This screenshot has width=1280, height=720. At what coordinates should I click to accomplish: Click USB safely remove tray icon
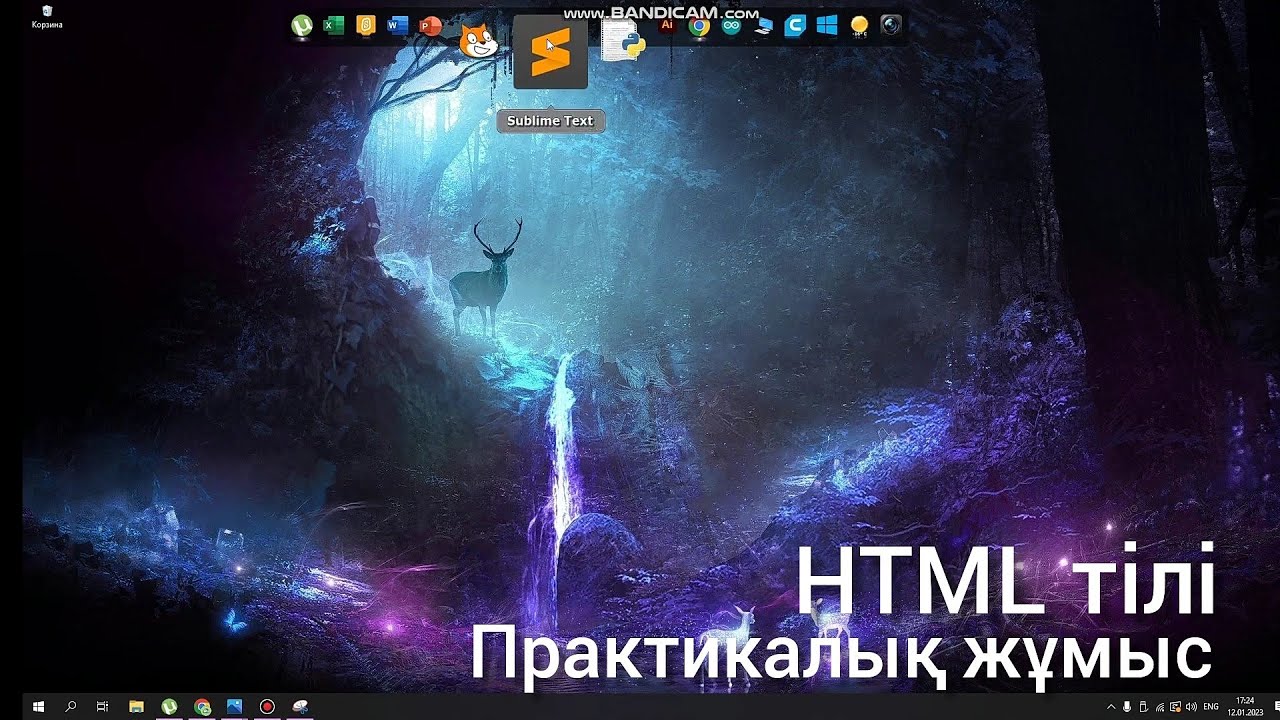coord(1143,707)
